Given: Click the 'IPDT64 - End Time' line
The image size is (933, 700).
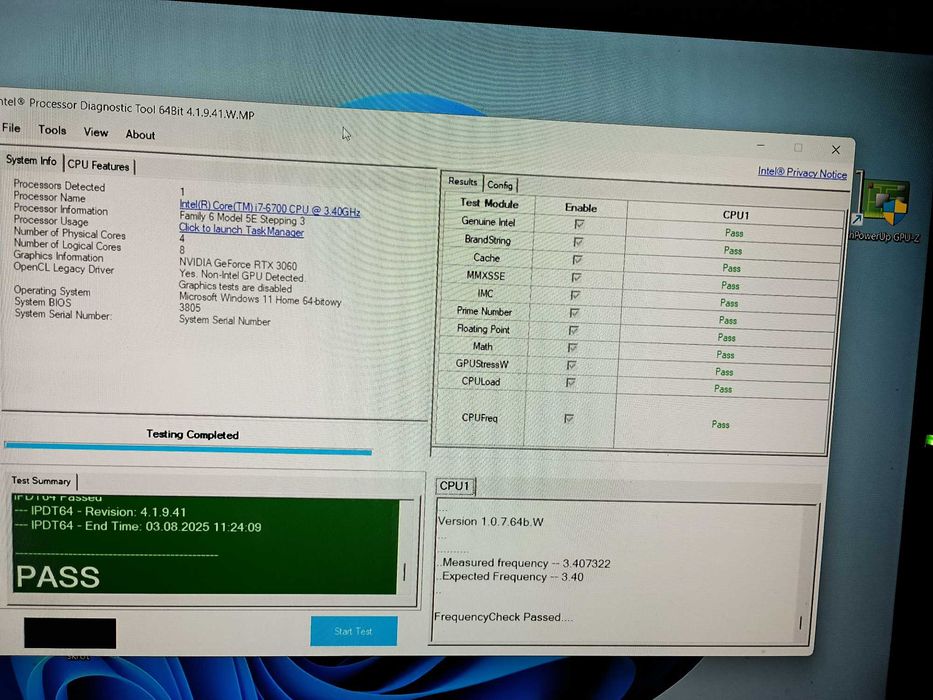Looking at the screenshot, I should tap(138, 527).
